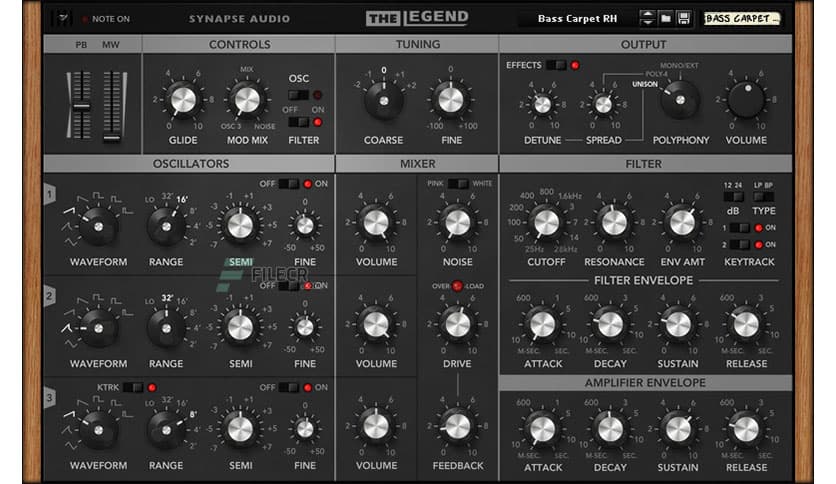Click The Legend logo
The image size is (836, 484).
(417, 18)
